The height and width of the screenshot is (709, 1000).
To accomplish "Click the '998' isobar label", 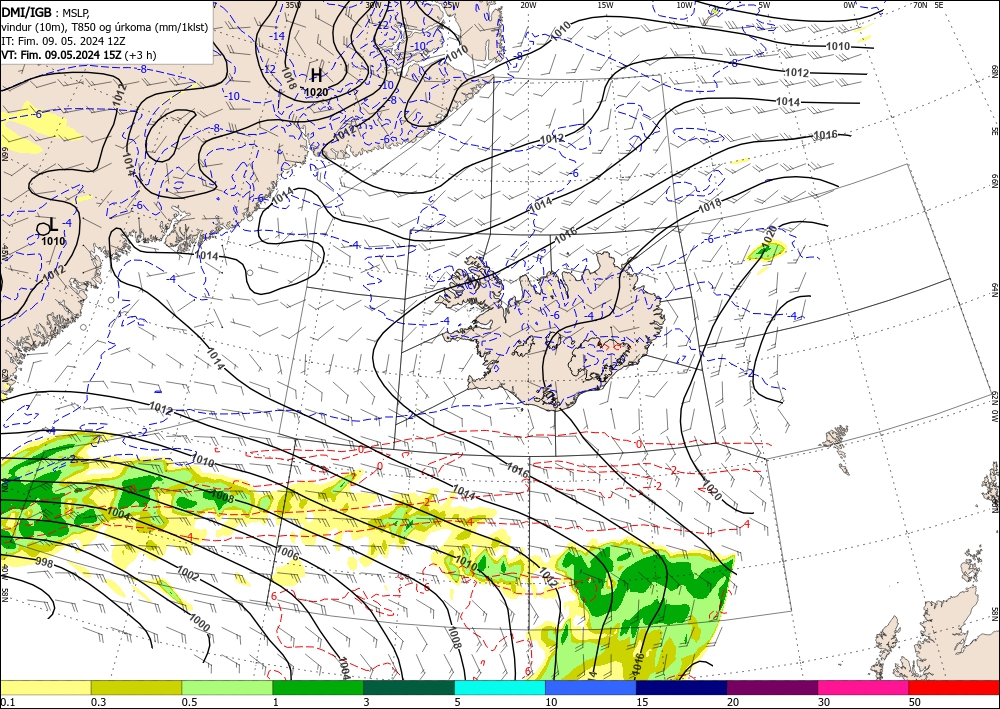I will coord(44,562).
